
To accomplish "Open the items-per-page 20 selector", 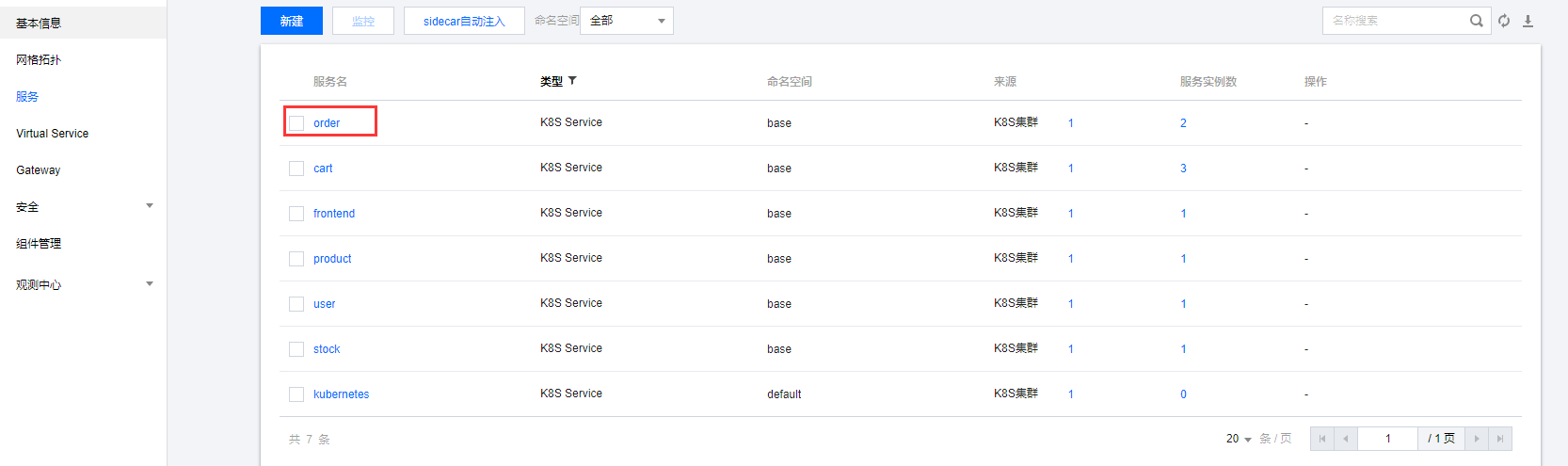I will click(x=1239, y=439).
